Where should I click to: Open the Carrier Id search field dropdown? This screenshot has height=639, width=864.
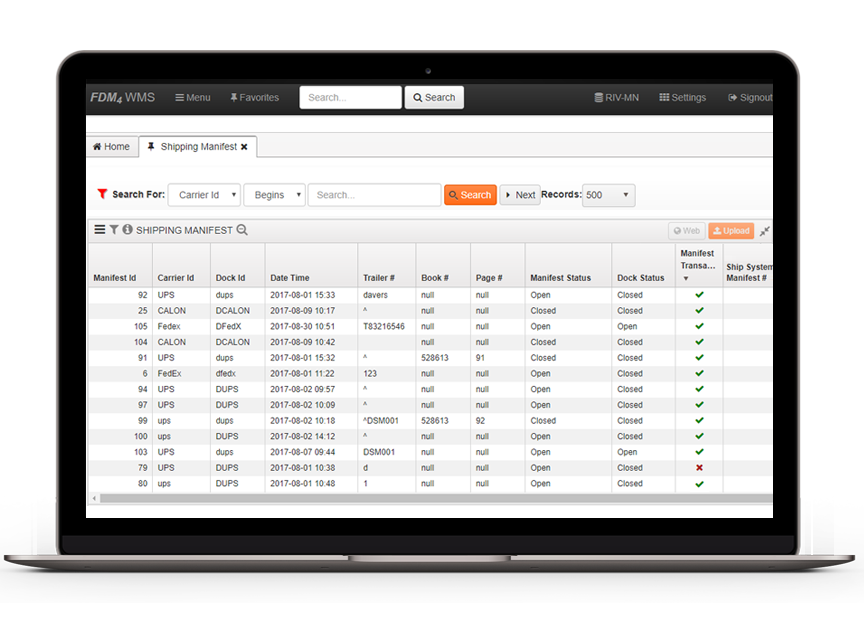click(204, 195)
